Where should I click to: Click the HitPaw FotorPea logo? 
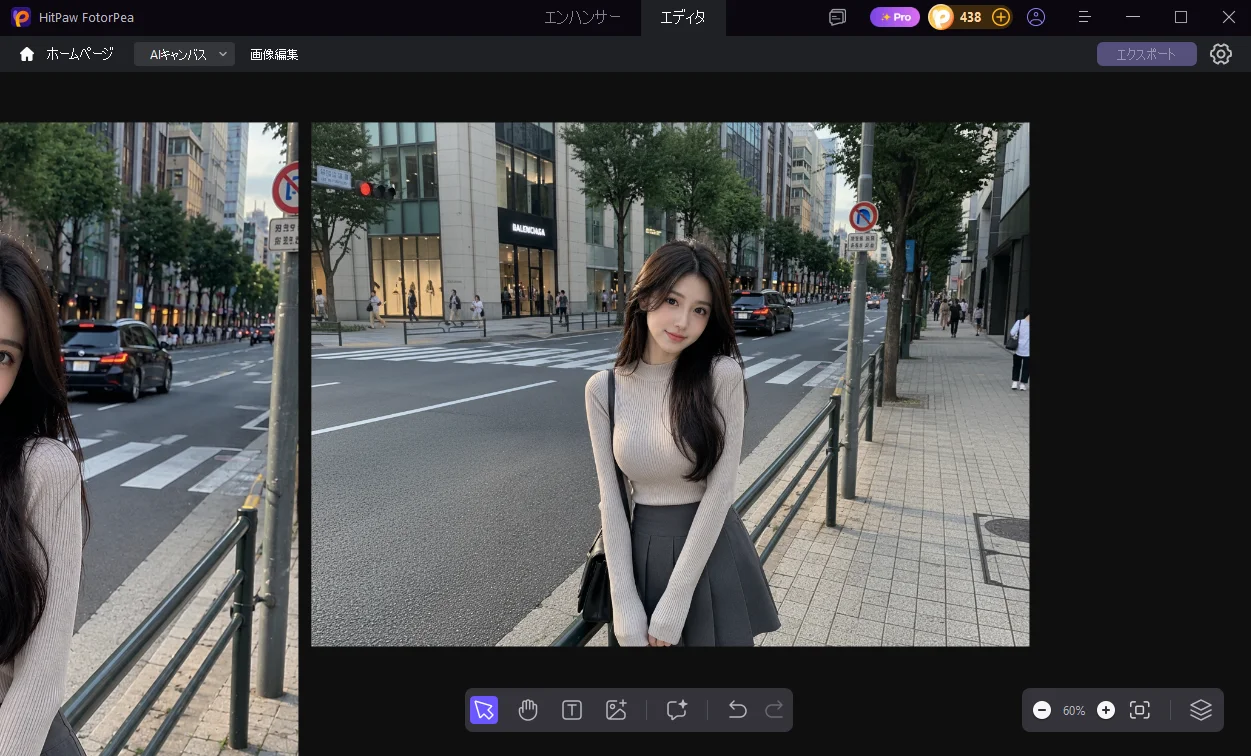(21, 17)
